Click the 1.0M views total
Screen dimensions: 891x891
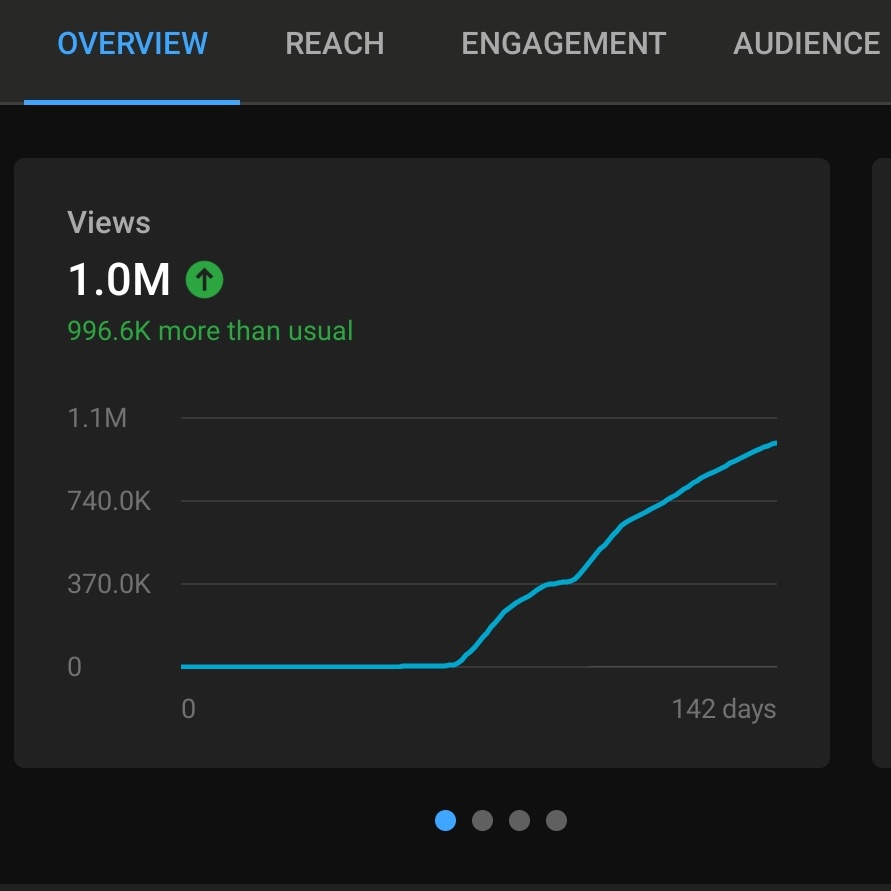pos(119,280)
